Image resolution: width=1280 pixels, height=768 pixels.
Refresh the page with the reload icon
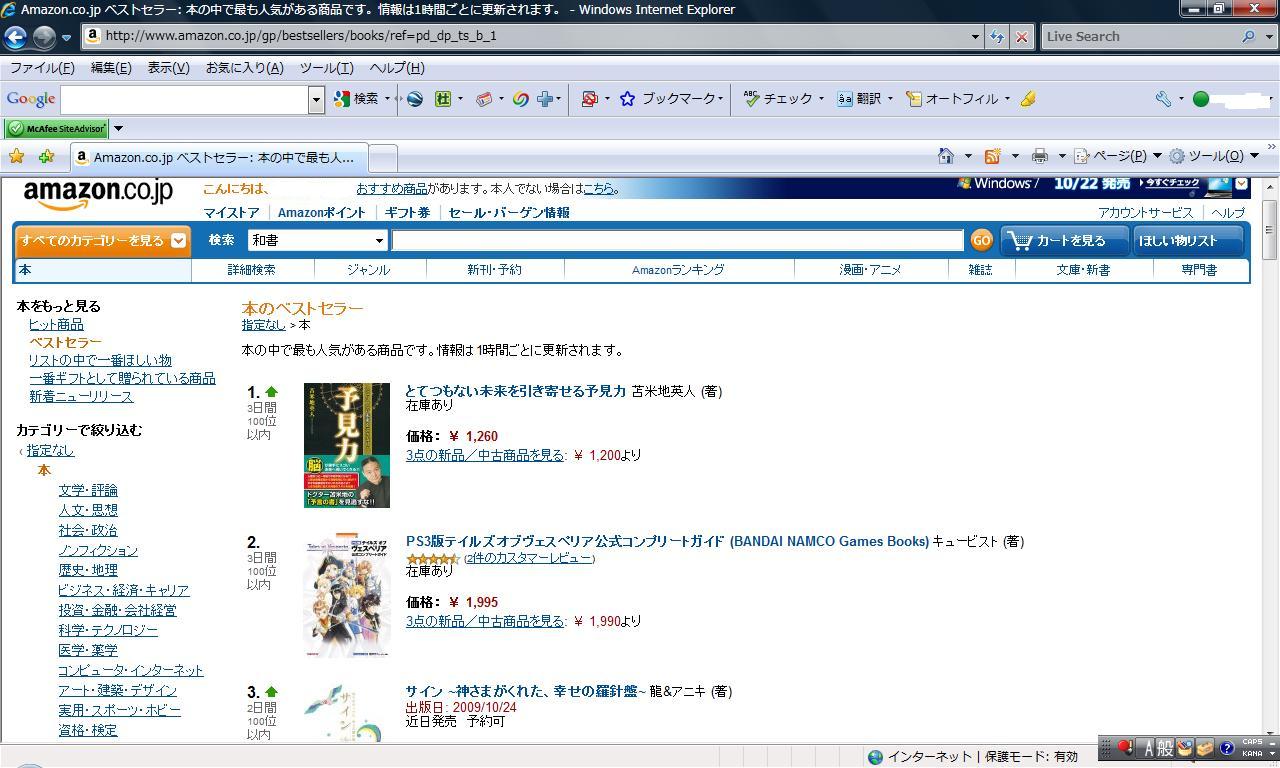click(997, 36)
